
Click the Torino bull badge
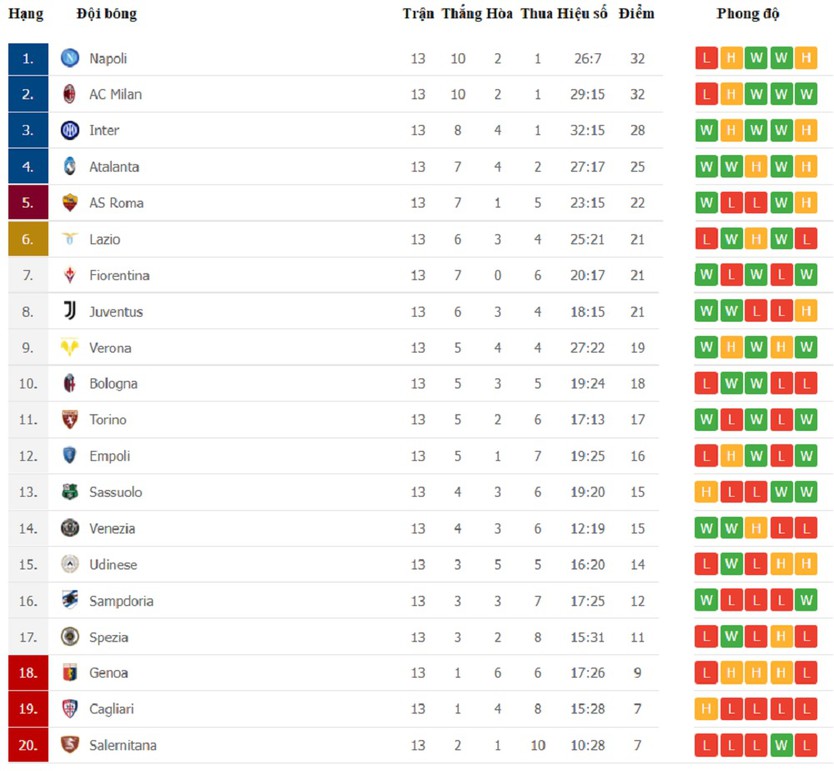(70, 420)
